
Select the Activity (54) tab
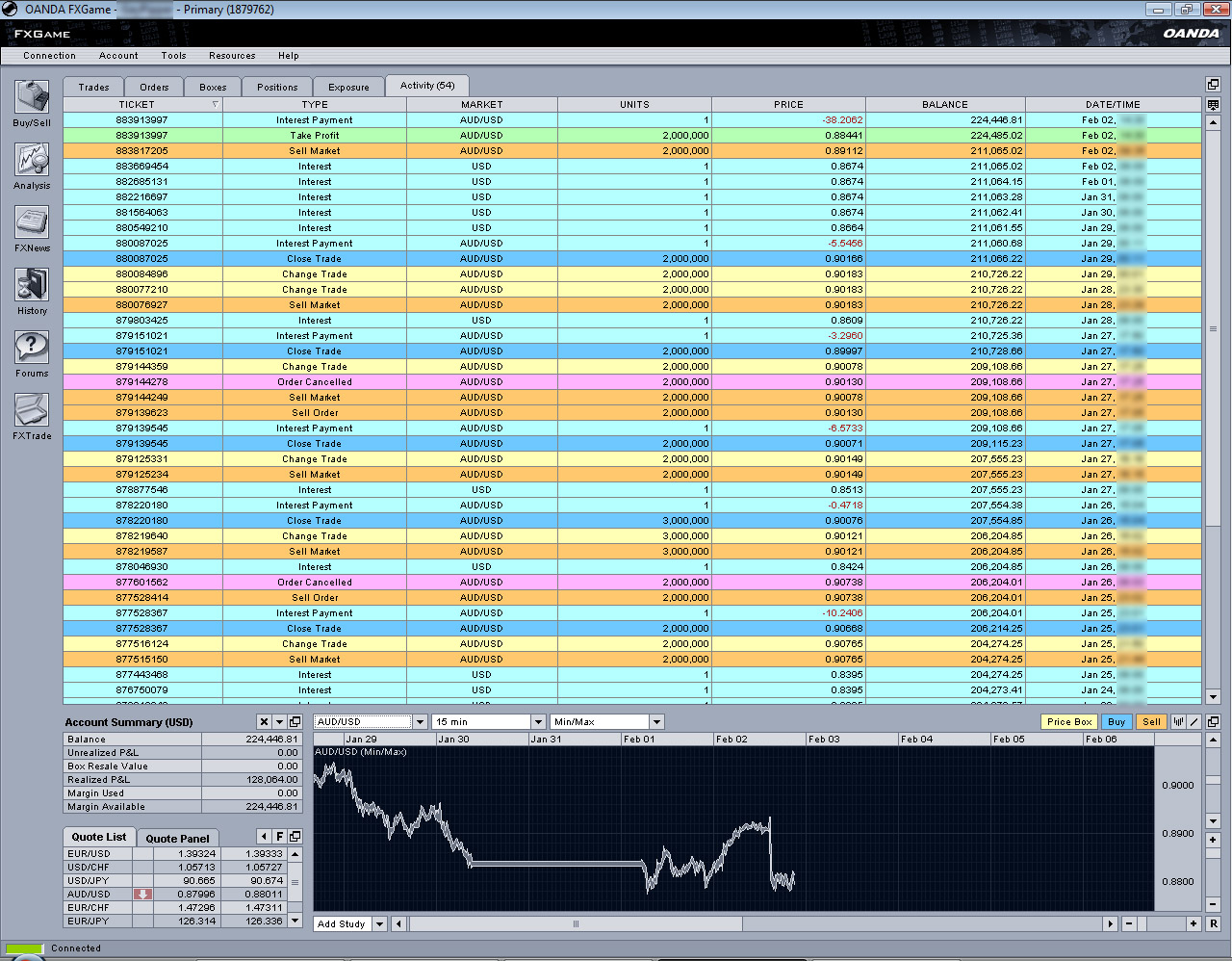point(427,85)
